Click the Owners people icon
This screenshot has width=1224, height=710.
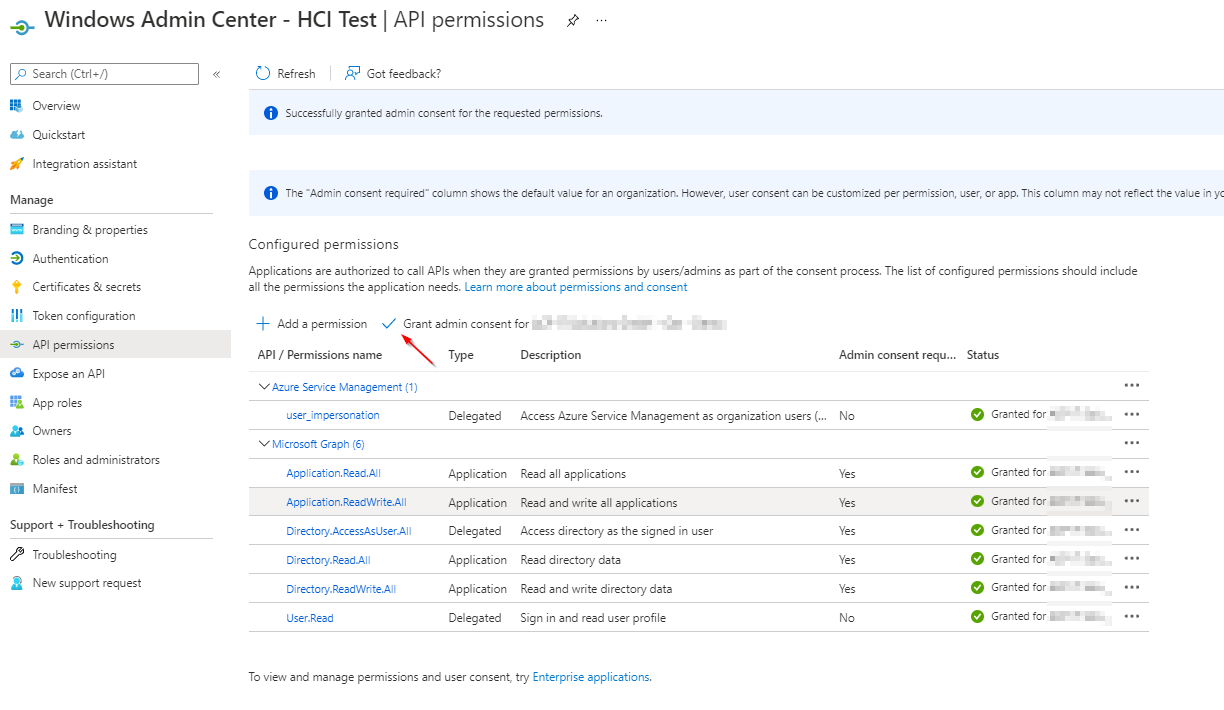tap(17, 431)
